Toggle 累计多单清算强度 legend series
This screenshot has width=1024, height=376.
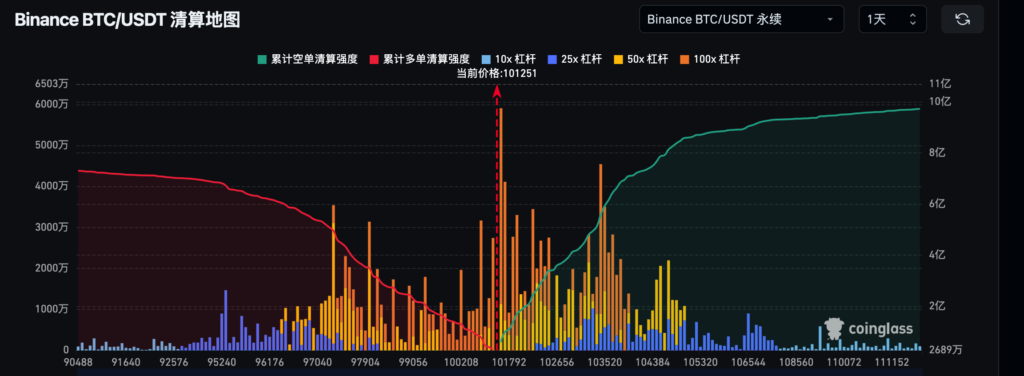[x=420, y=59]
